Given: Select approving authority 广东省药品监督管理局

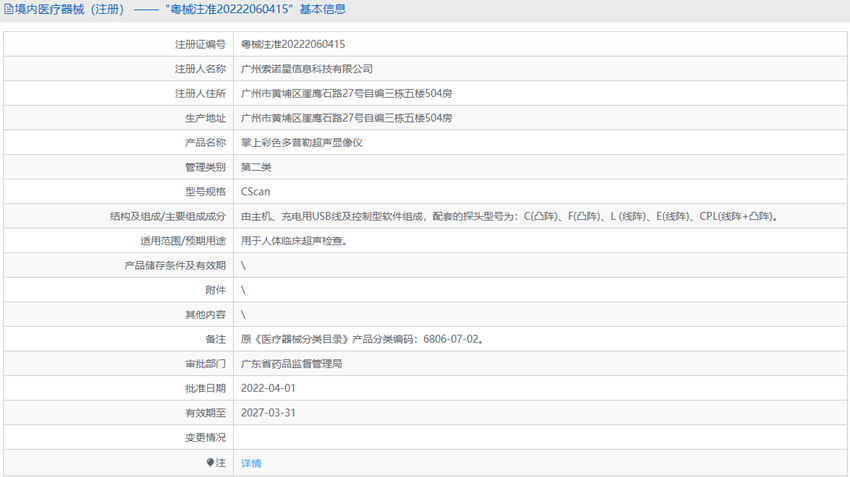Looking at the screenshot, I should (x=291, y=364).
